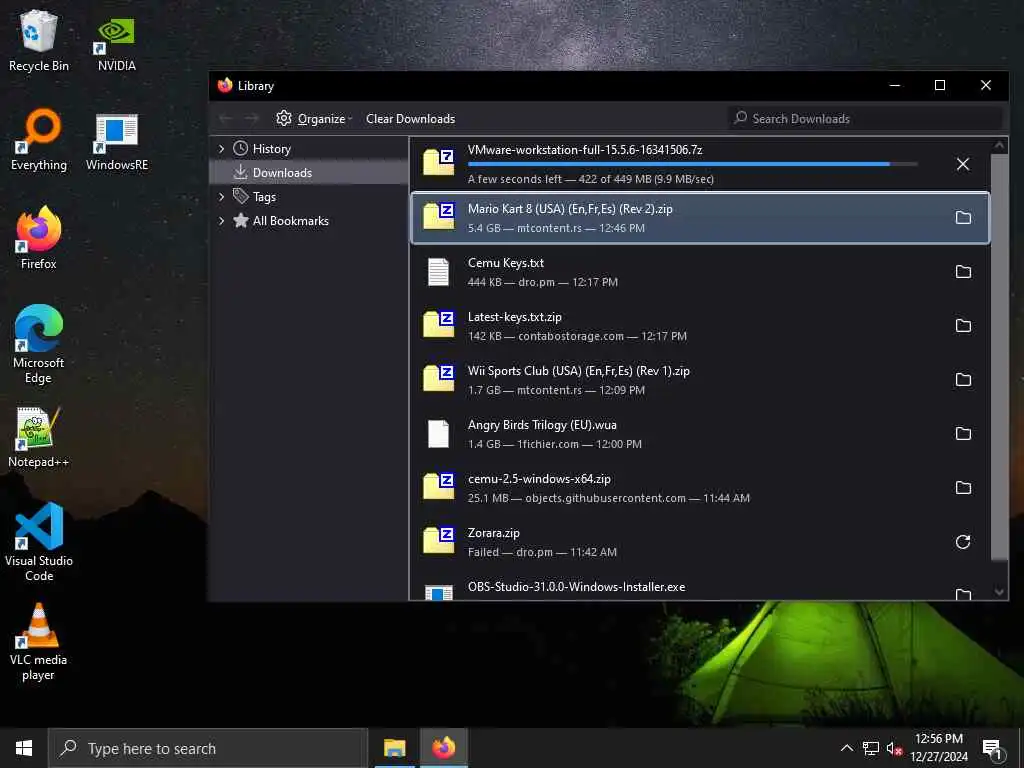The width and height of the screenshot is (1024, 768).
Task: Click the VMware download progress bar
Action: (692, 164)
